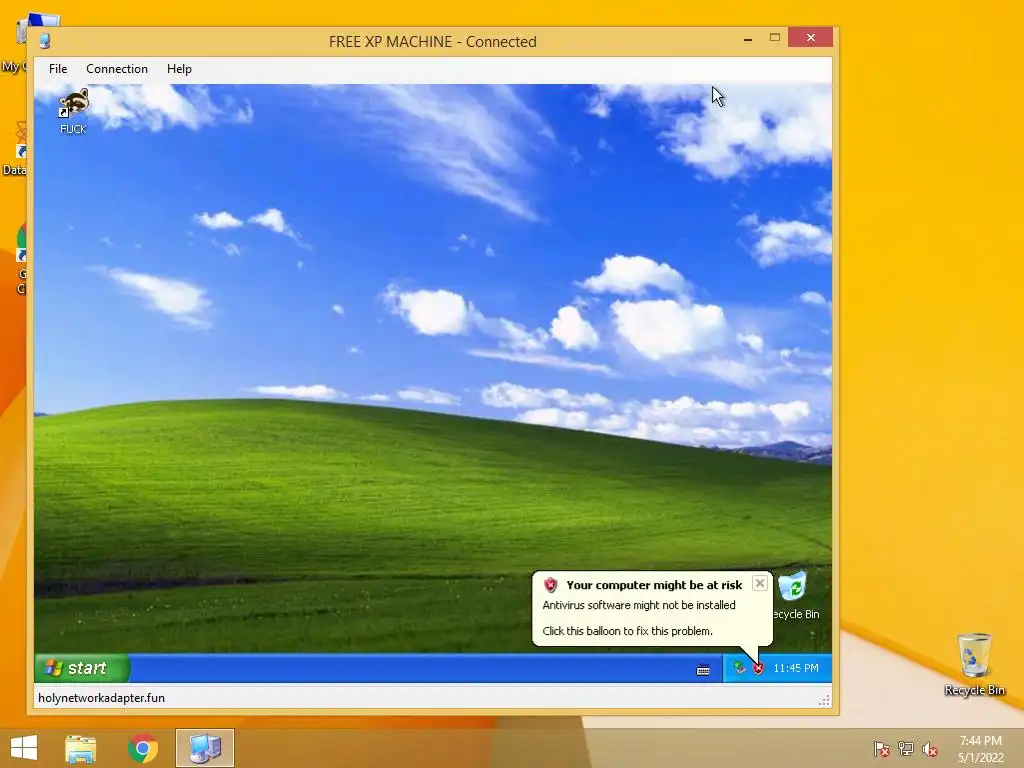Select the Recycle Bin inside the XP desktop
Viewport: 1024px width, 768px height.
pos(795,596)
